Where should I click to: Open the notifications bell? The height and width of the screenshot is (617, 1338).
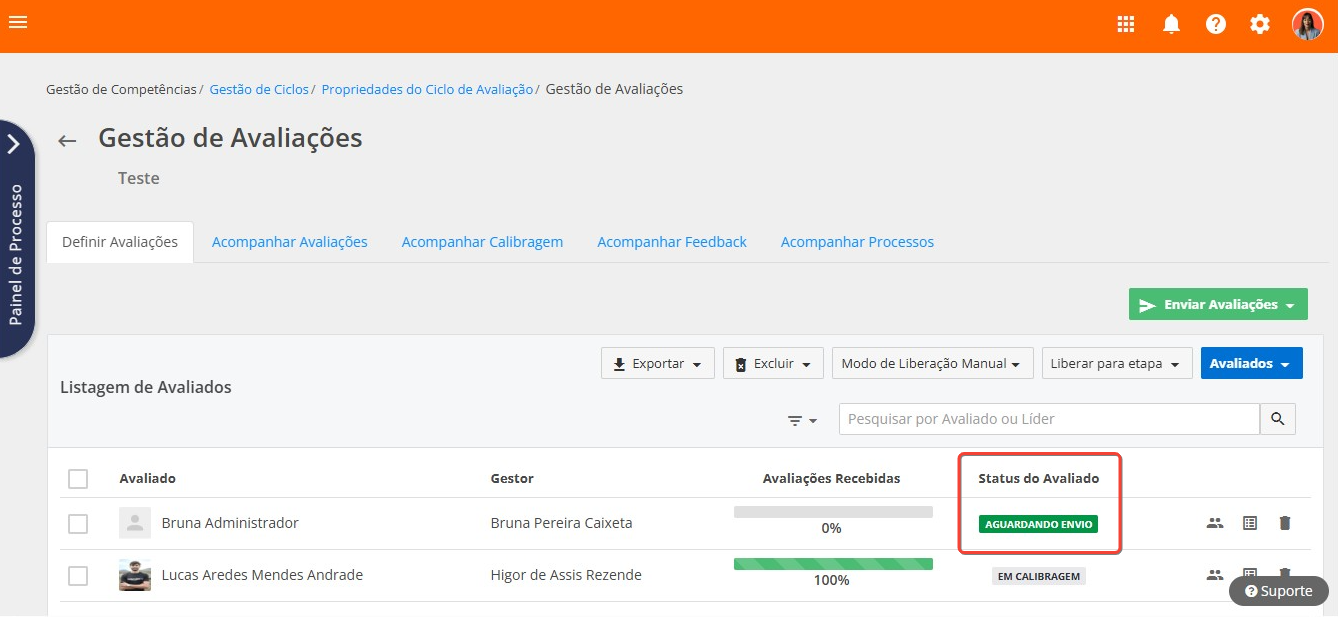click(x=1171, y=24)
